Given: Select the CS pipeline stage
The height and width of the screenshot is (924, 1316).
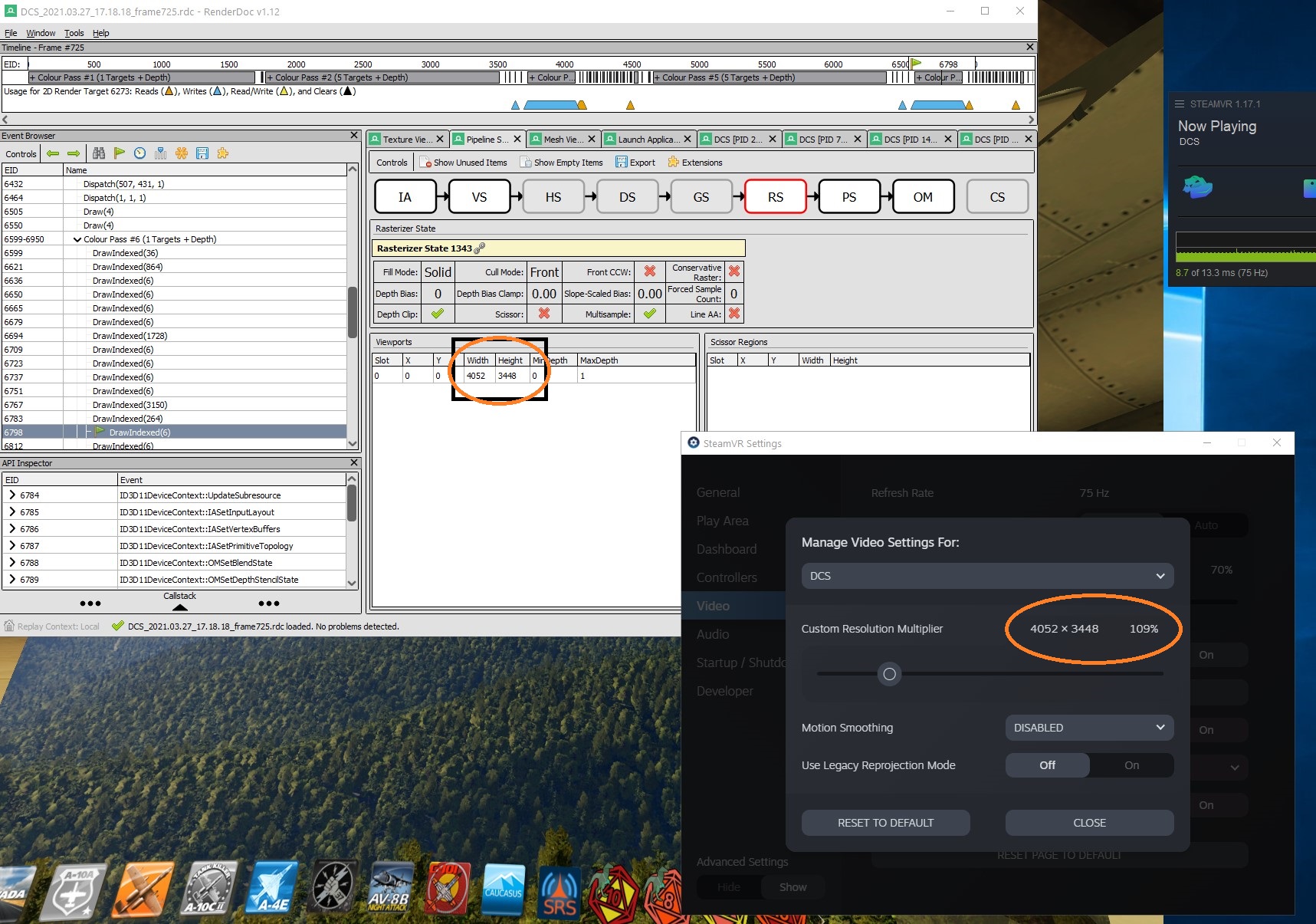Looking at the screenshot, I should (x=997, y=197).
